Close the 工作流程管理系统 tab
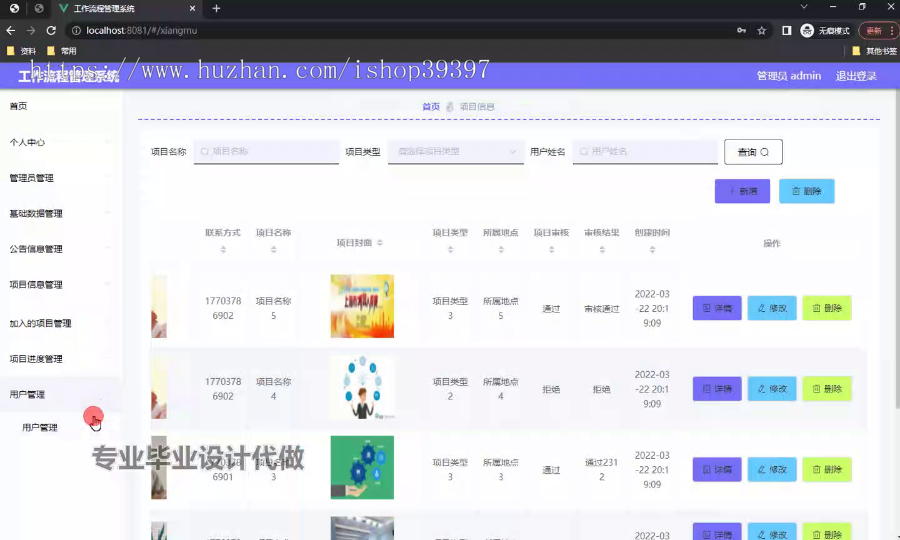 coord(192,8)
